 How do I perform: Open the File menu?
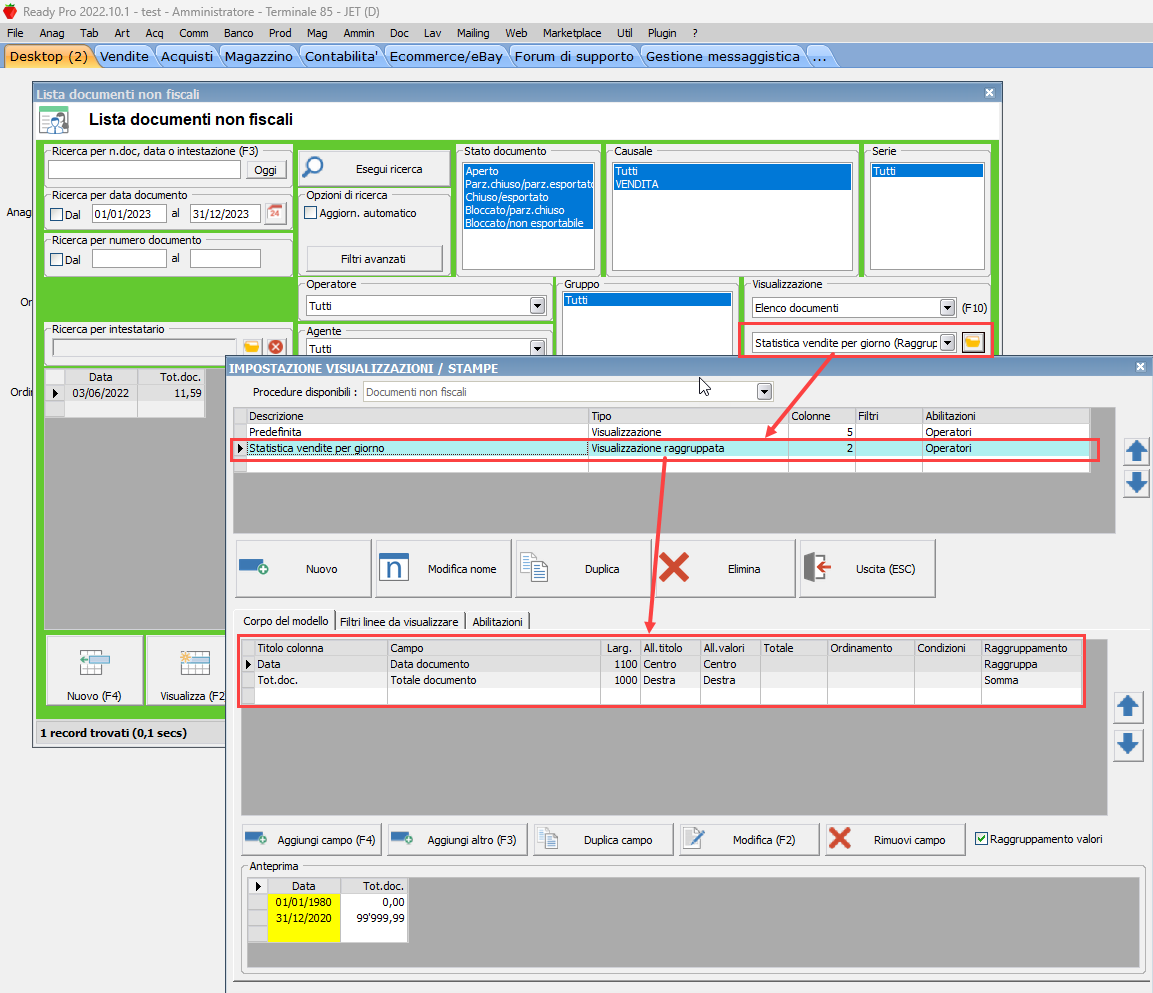(x=15, y=33)
